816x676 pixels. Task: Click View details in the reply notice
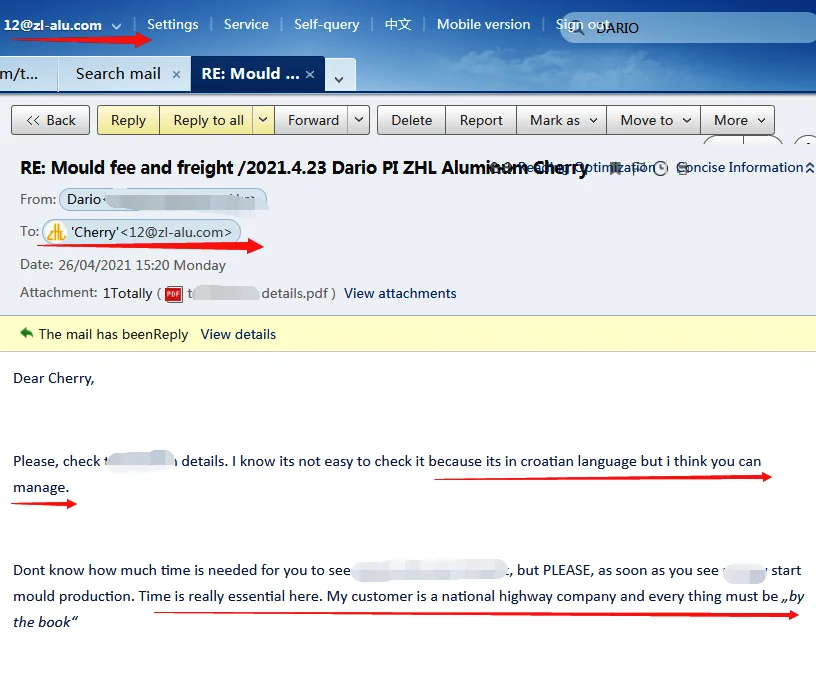pos(238,334)
